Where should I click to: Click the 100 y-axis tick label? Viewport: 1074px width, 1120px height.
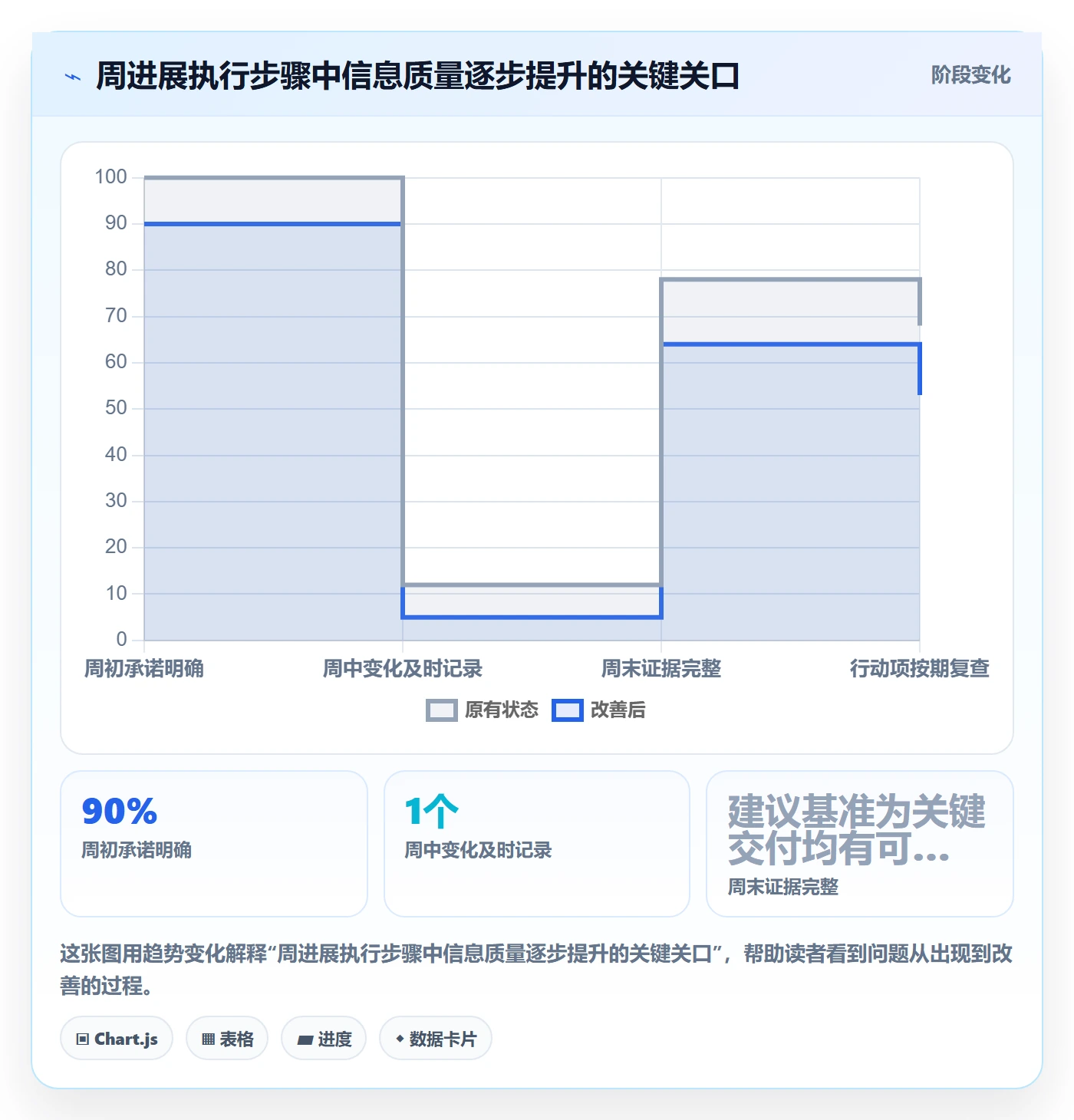point(111,177)
